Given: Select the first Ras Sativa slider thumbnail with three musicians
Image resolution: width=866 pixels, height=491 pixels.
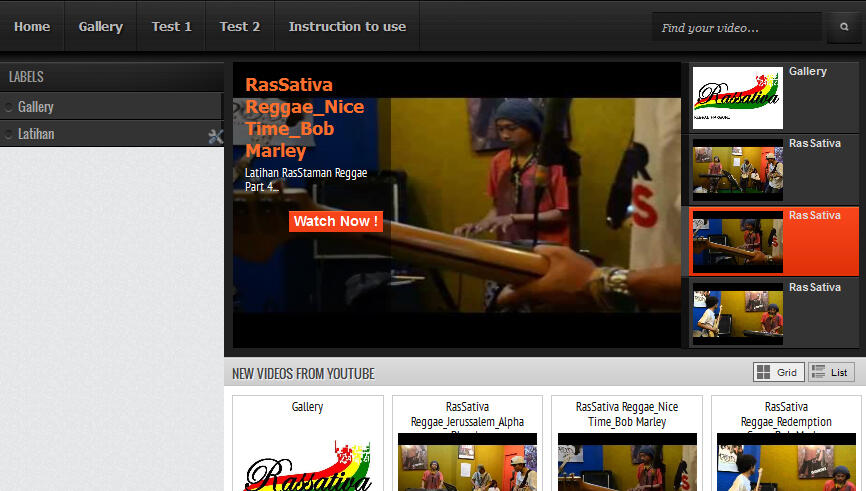Looking at the screenshot, I should [x=738, y=170].
